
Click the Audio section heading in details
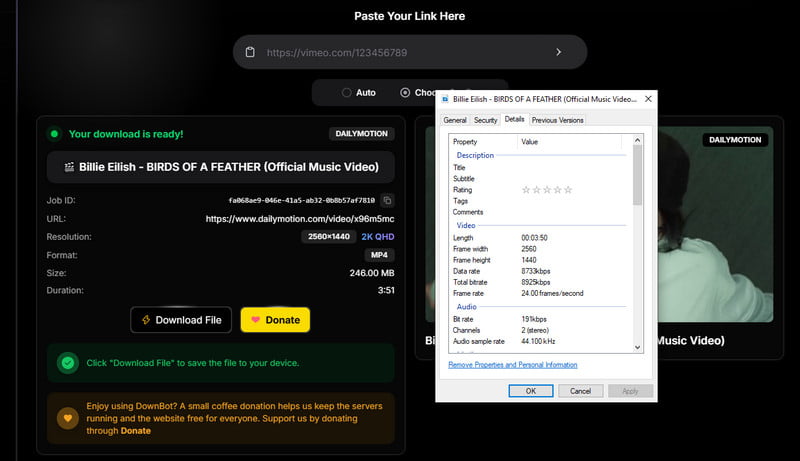[466, 306]
